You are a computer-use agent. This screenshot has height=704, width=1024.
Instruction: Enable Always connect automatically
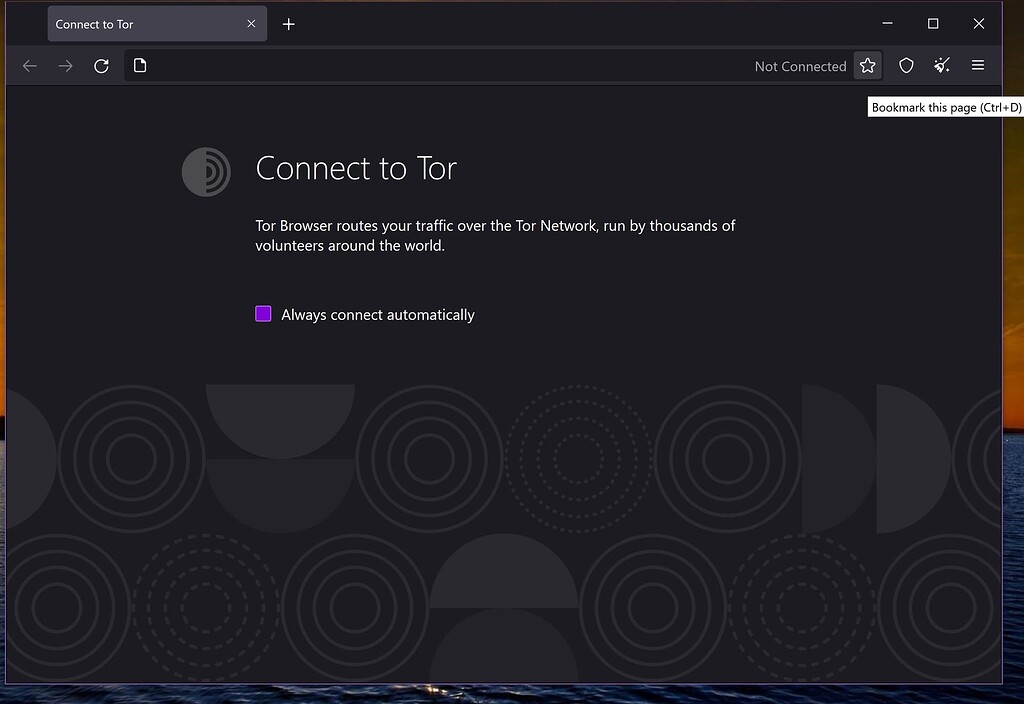(262, 313)
